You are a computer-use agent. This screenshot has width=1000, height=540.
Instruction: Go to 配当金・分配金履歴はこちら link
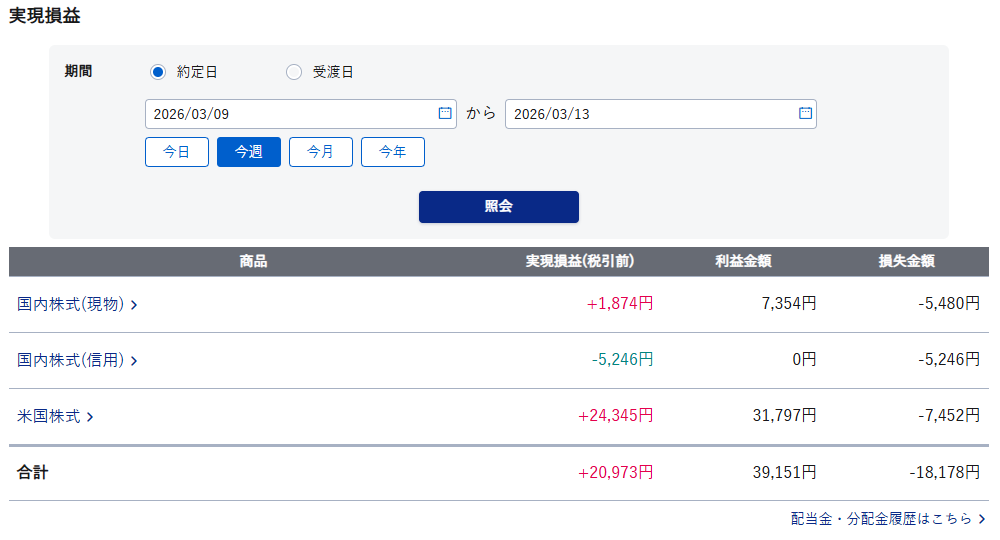880,518
